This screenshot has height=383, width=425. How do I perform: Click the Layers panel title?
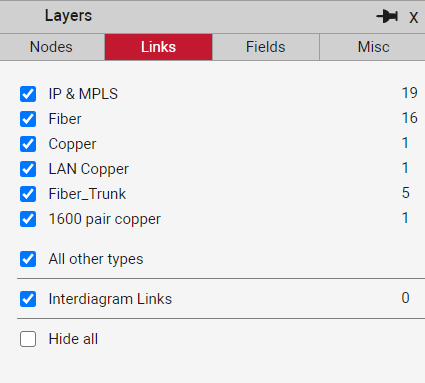[68, 16]
